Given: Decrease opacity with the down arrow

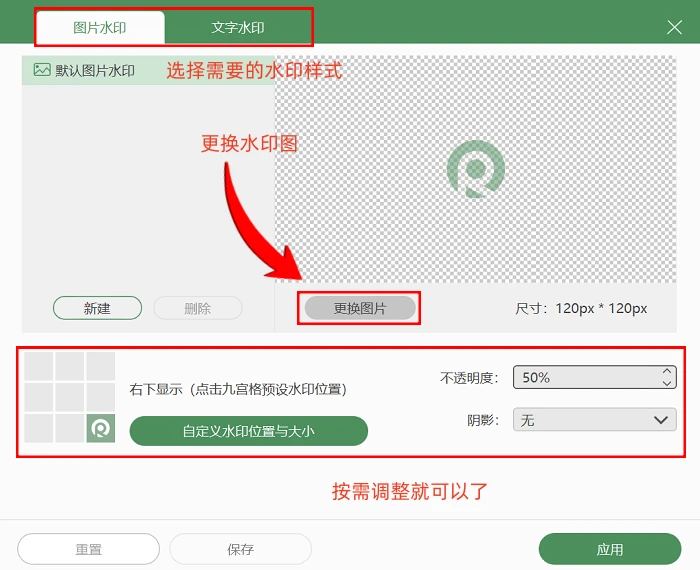Looking at the screenshot, I should click(667, 383).
